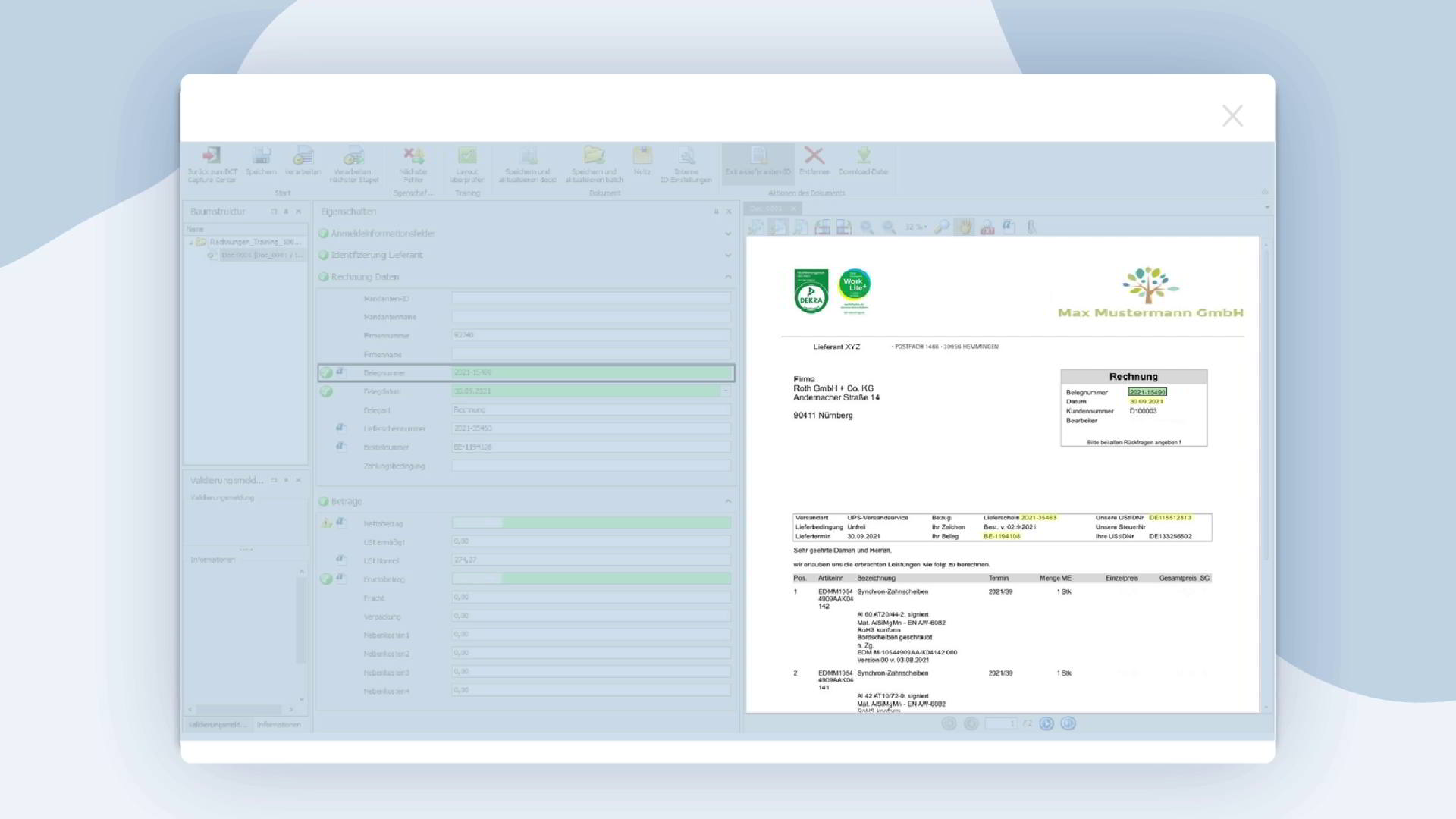This screenshot has width=1456, height=819.
Task: Go to next page in document viewer
Action: pos(1046,723)
